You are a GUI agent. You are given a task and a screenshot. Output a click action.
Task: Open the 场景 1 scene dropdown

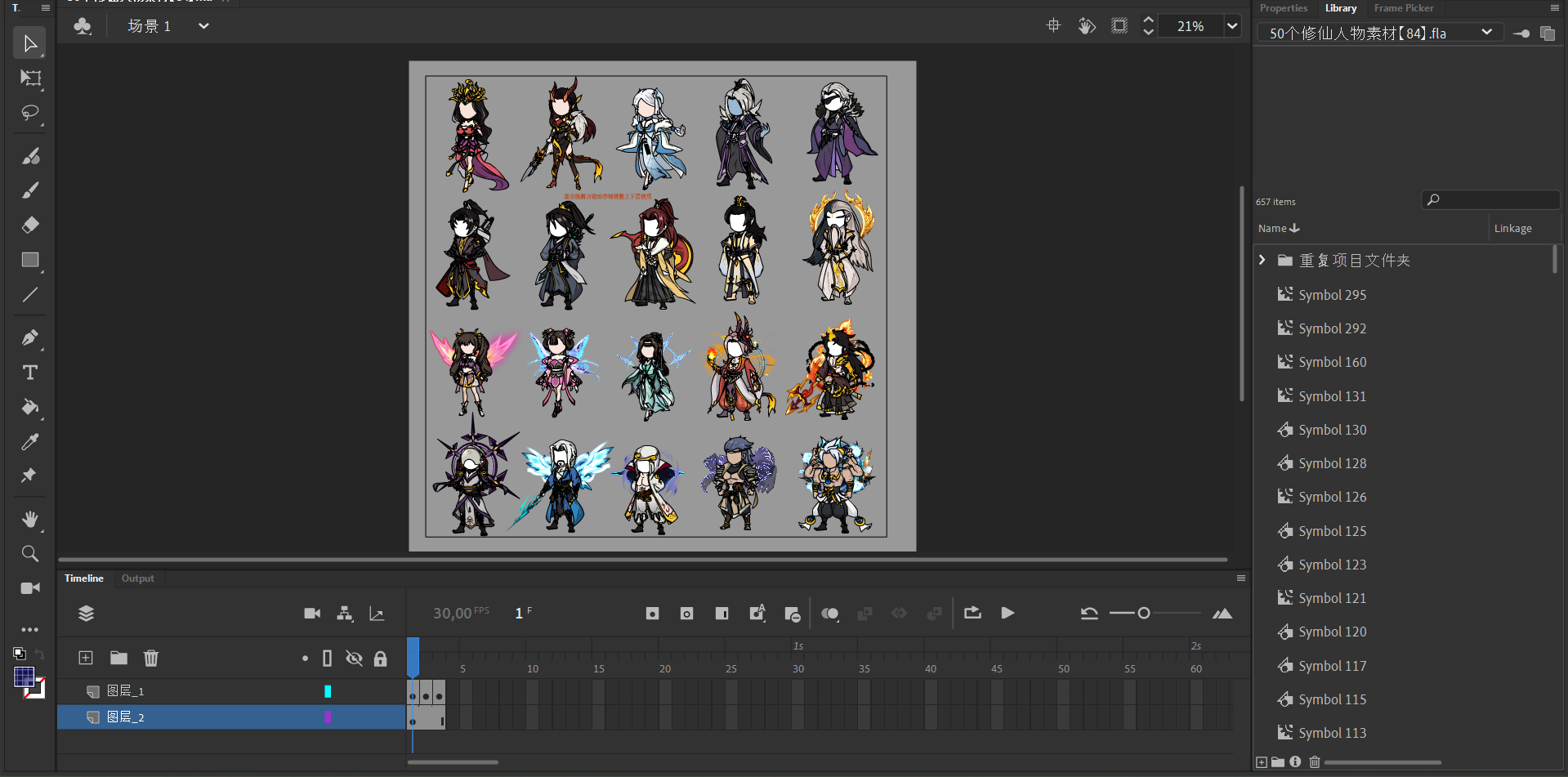(x=203, y=26)
